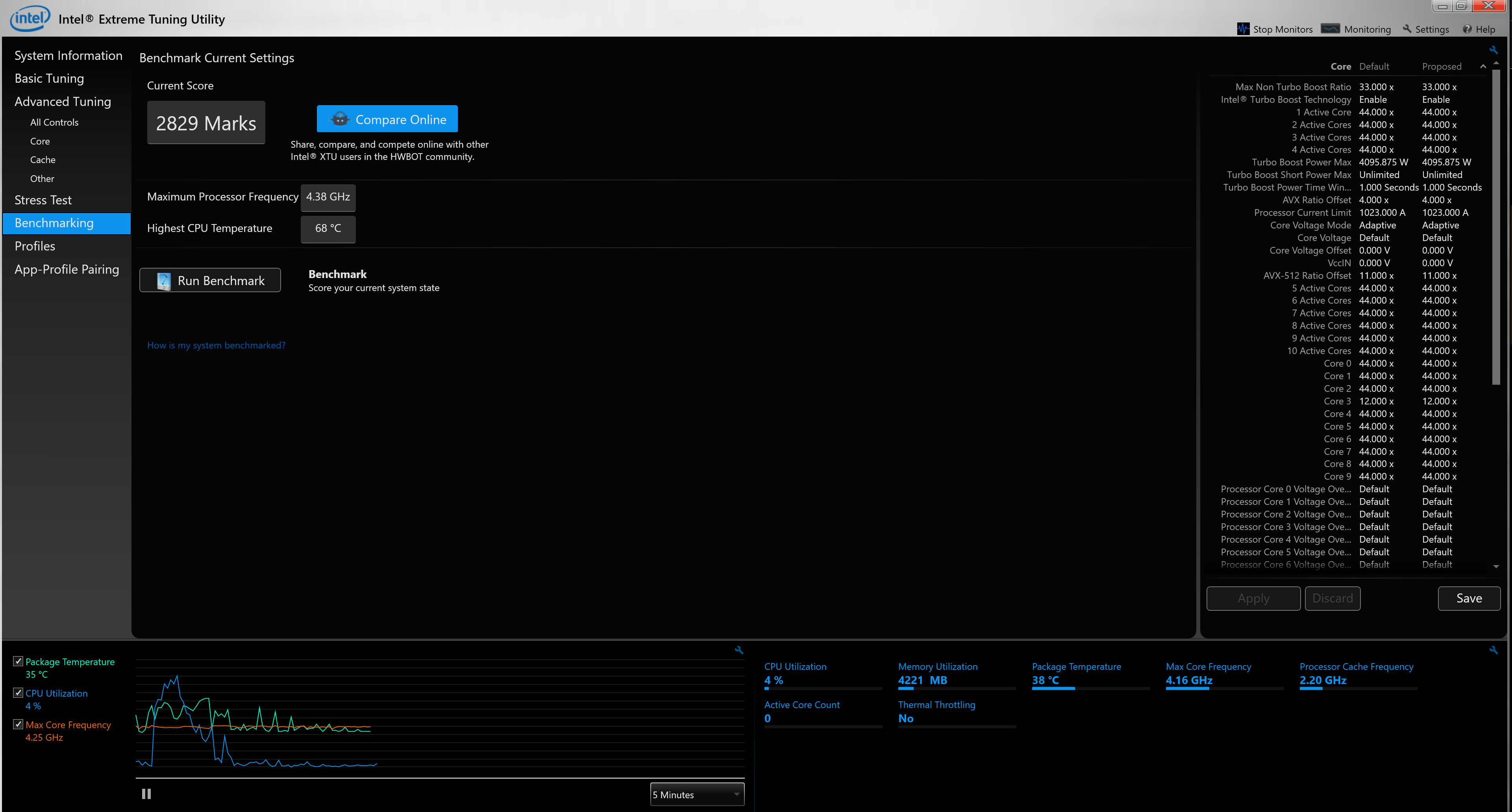Viewport: 1512px width, 812px height.
Task: Collapse the Core settings section chevron
Action: click(1482, 66)
